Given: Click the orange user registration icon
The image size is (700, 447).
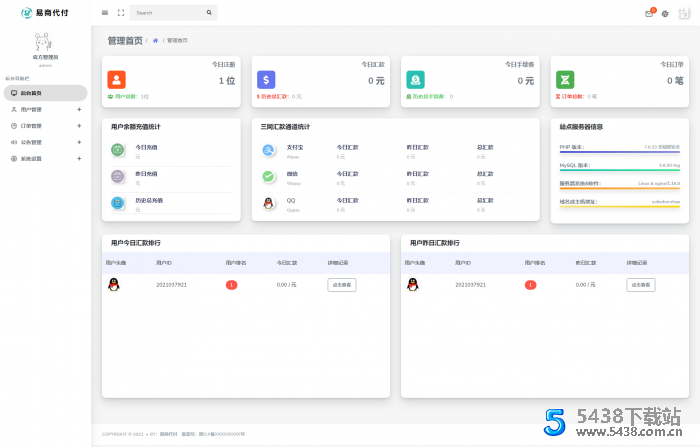Looking at the screenshot, I should coord(117,80).
